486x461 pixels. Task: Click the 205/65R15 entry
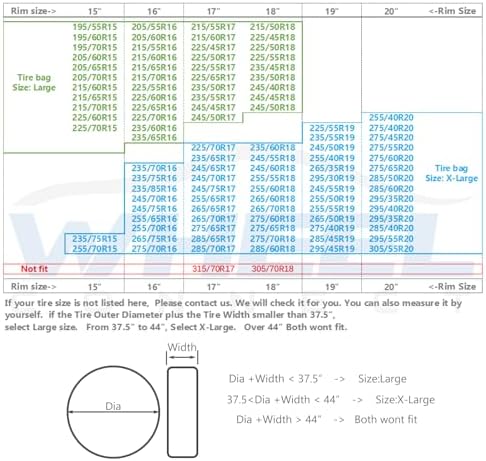95,67
